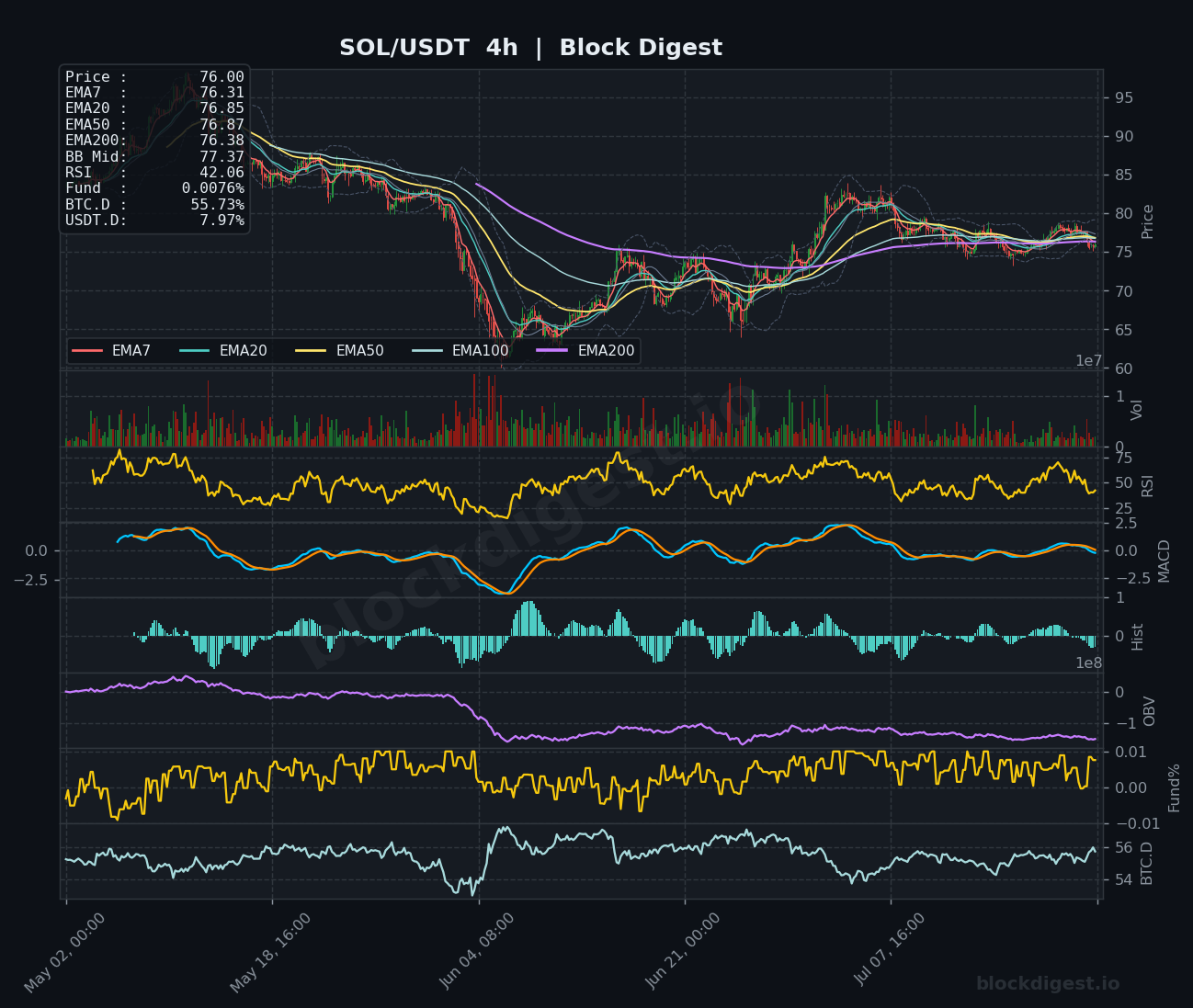Click the Price axis label
This screenshot has height=1008, width=1193.
[1147, 221]
